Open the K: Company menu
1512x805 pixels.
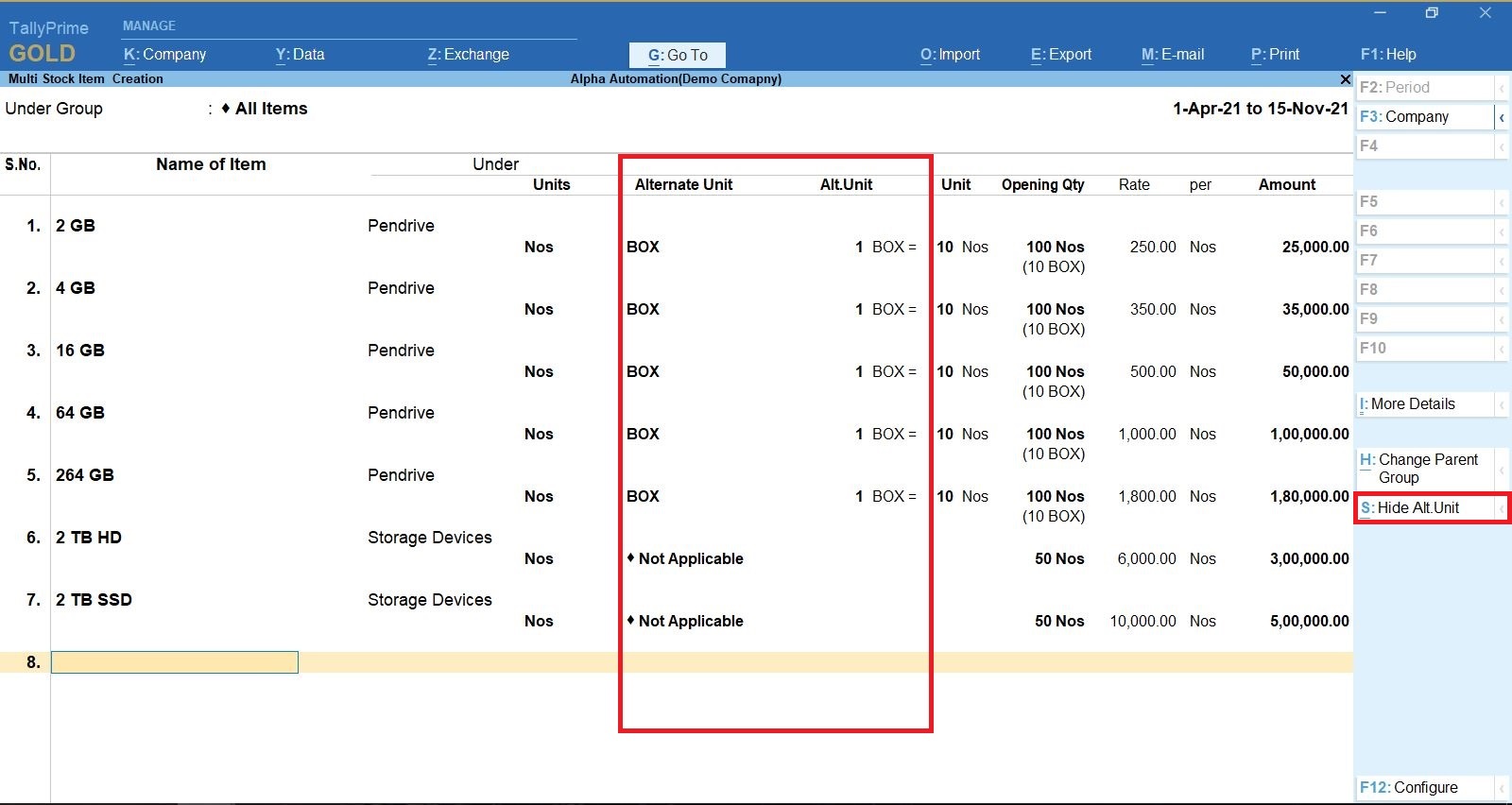pos(164,55)
